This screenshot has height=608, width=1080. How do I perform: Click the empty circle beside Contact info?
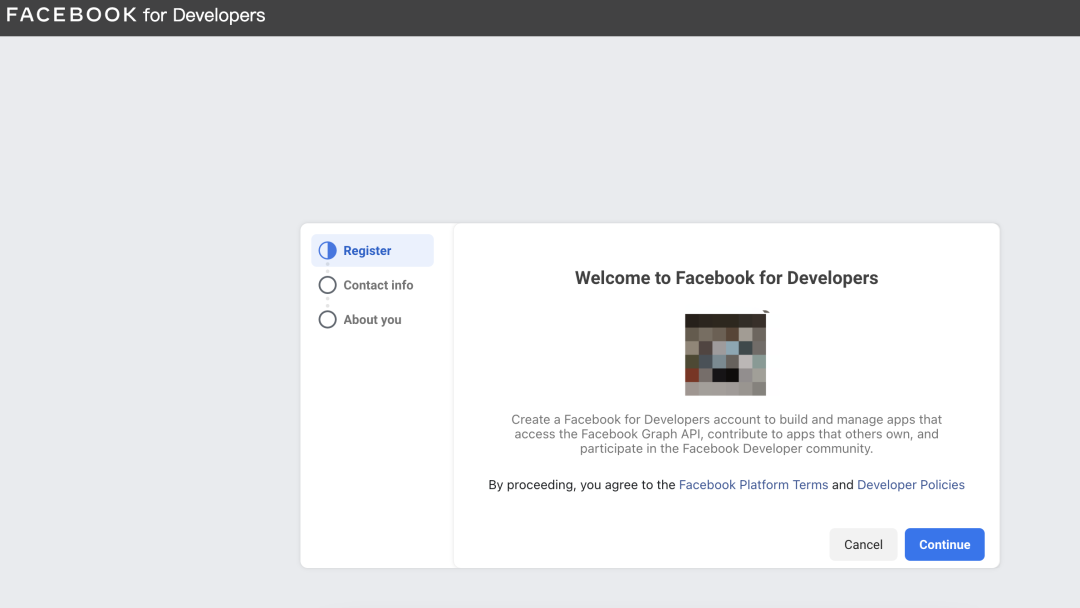327,285
